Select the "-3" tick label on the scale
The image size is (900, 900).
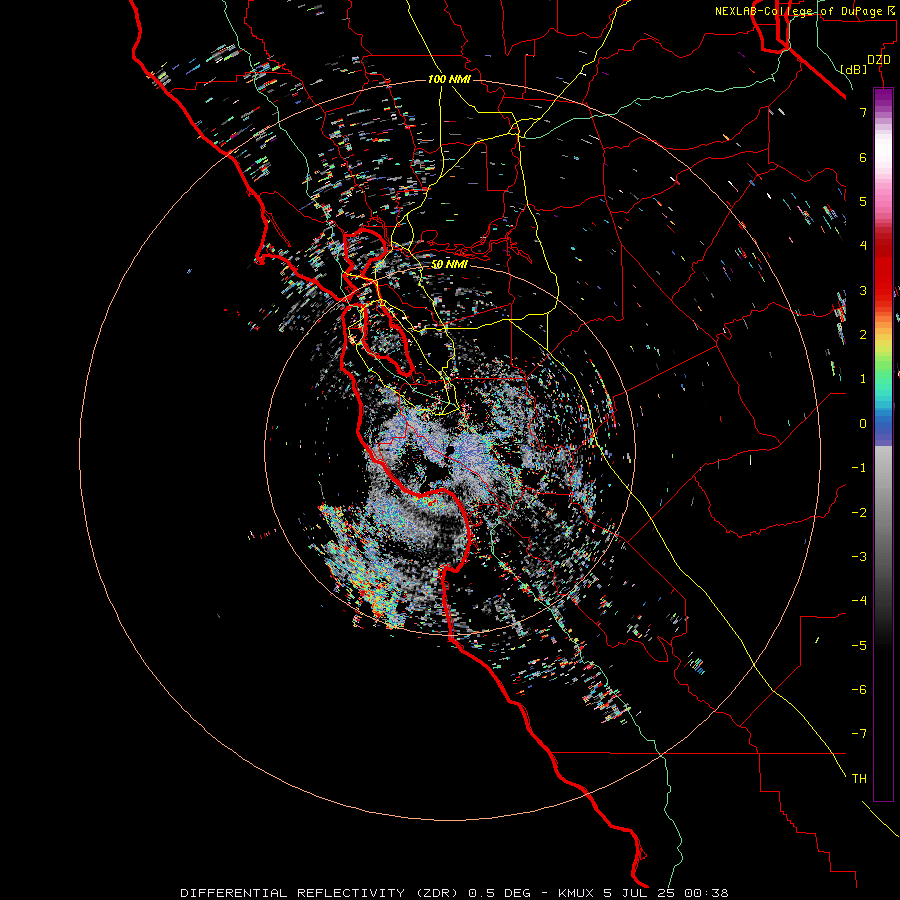pyautogui.click(x=859, y=556)
